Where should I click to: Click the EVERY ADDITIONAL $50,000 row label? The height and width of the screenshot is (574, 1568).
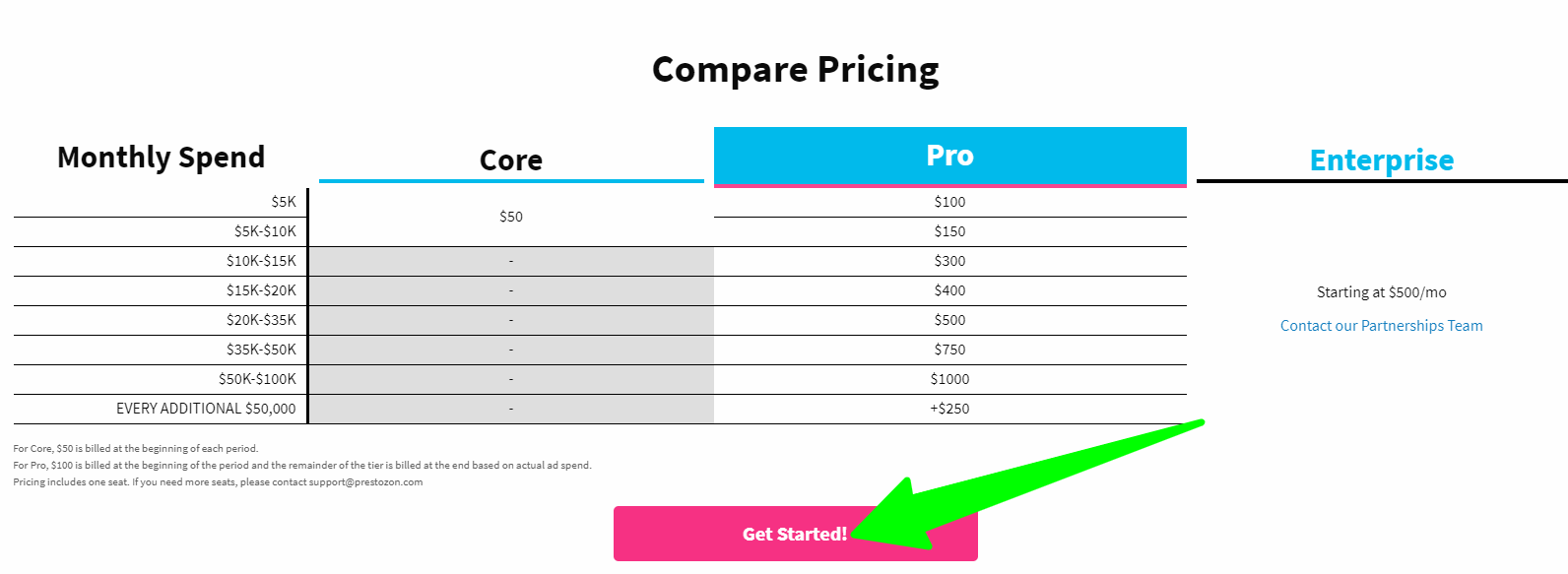(206, 409)
